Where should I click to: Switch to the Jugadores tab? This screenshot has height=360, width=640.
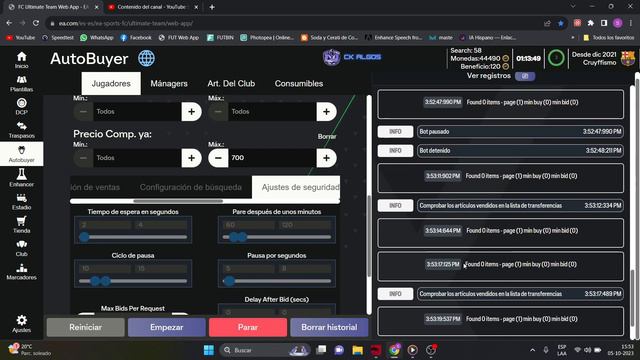tap(111, 83)
